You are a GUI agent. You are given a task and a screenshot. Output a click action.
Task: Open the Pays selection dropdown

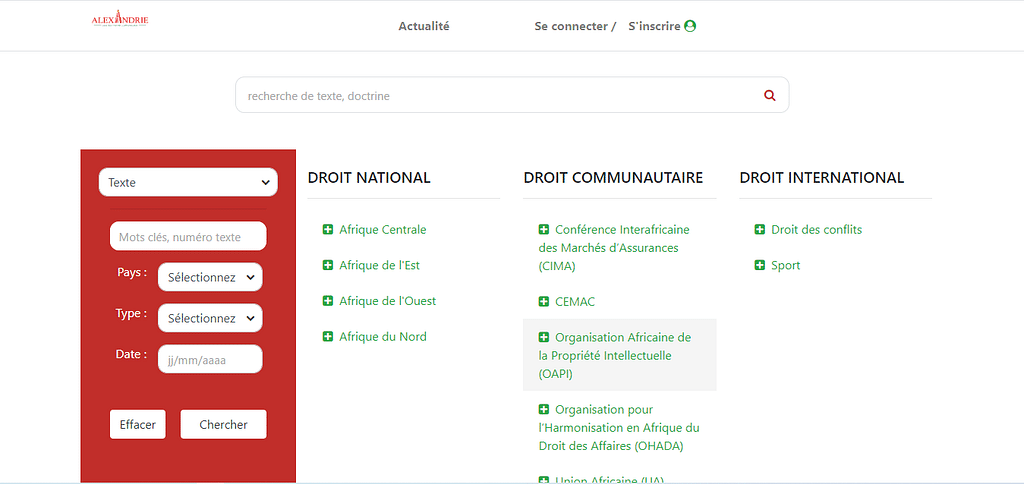coord(210,277)
